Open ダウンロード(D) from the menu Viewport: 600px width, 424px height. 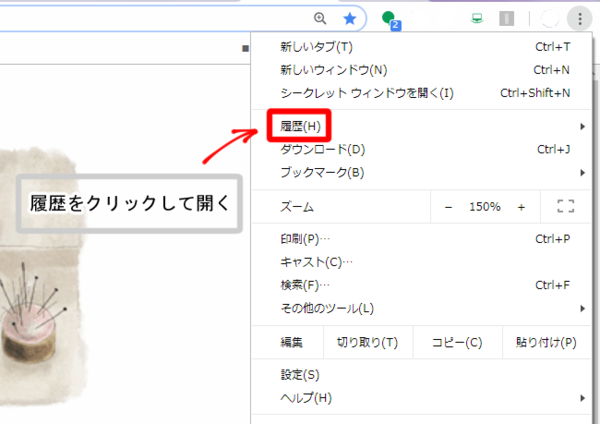coord(322,150)
